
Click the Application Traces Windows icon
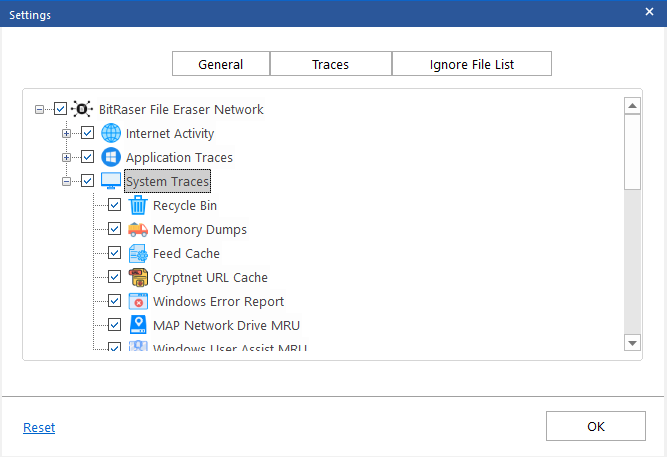(x=111, y=157)
